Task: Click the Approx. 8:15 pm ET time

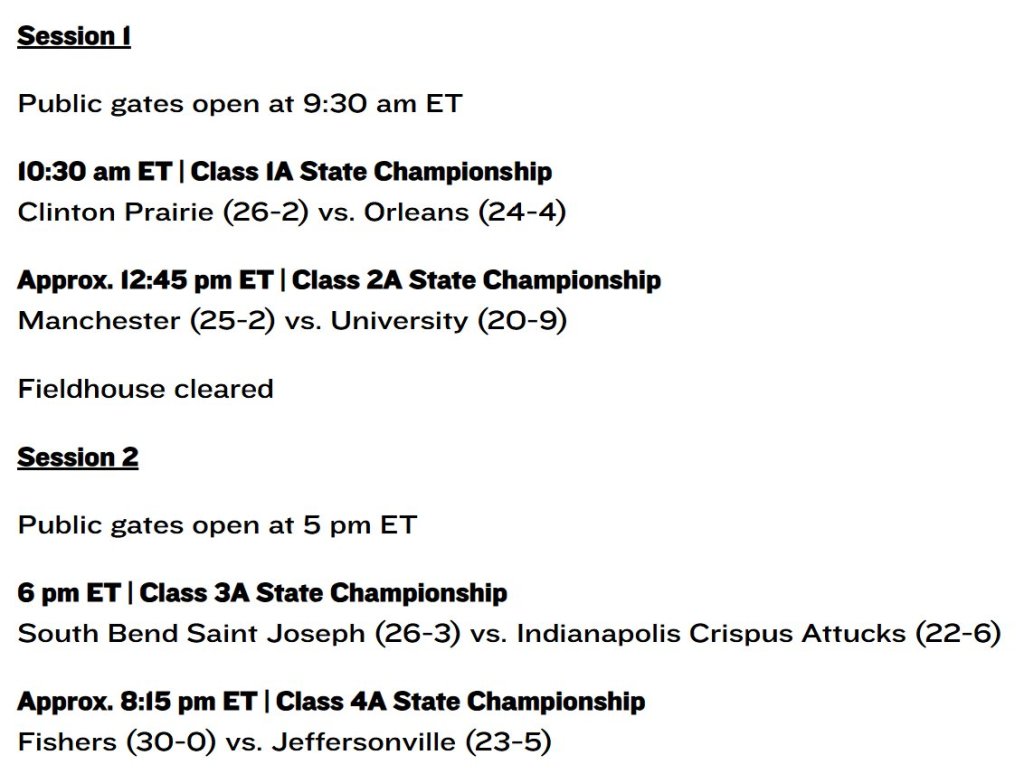Action: click(137, 702)
